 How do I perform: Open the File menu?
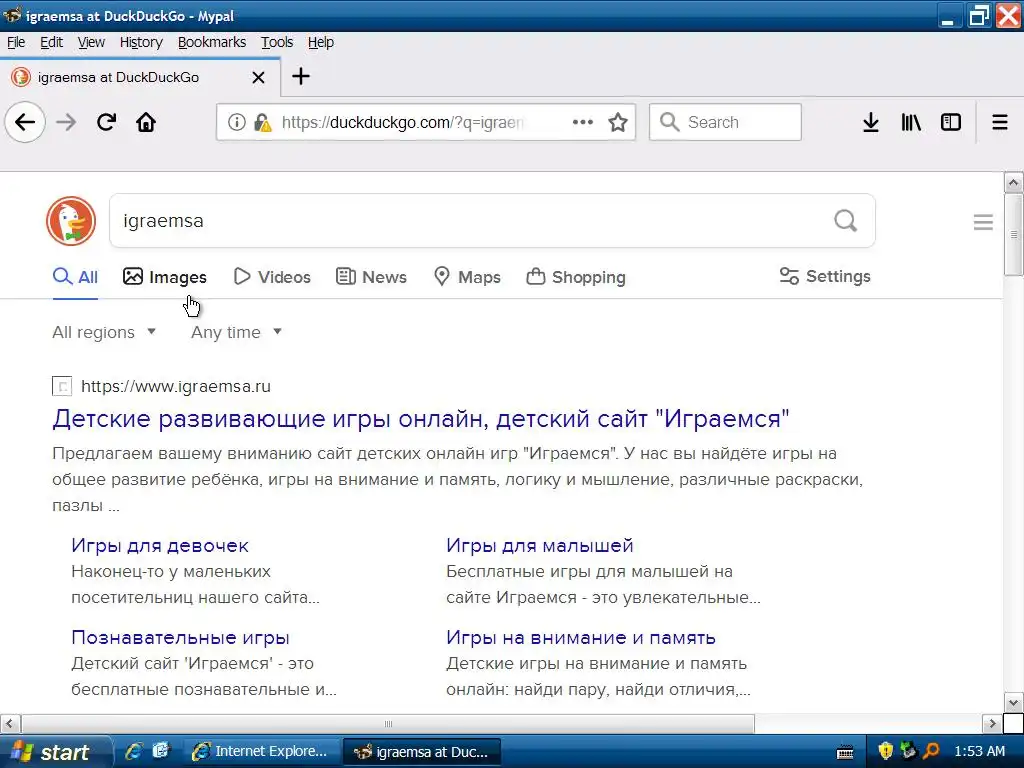(16, 42)
